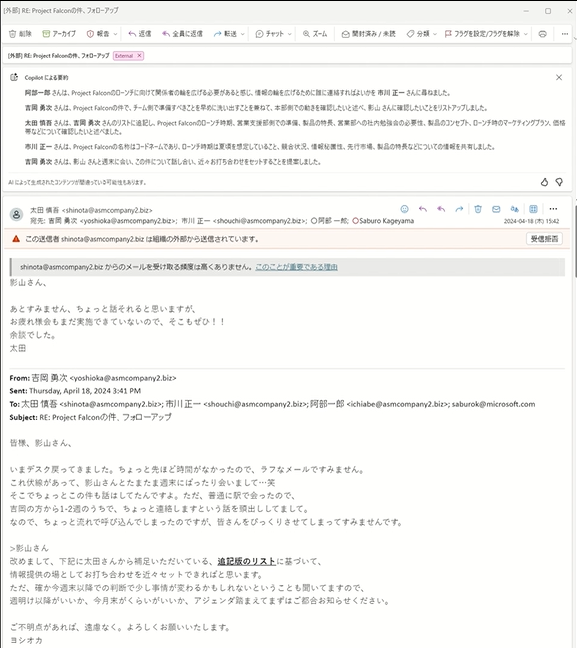Click saburok@microsoft.com in quoted header
Viewport: 577px width, 648px height.
coord(494,404)
